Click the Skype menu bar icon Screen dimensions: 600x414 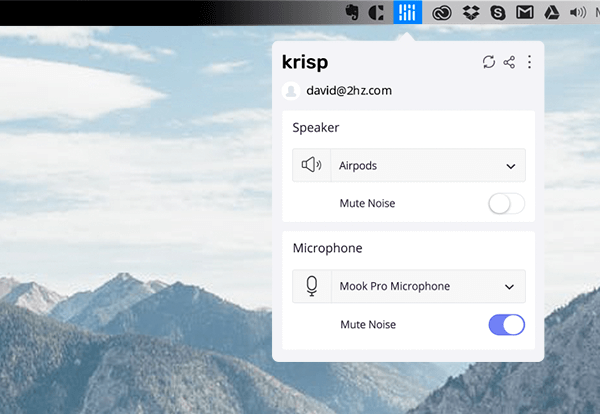498,13
